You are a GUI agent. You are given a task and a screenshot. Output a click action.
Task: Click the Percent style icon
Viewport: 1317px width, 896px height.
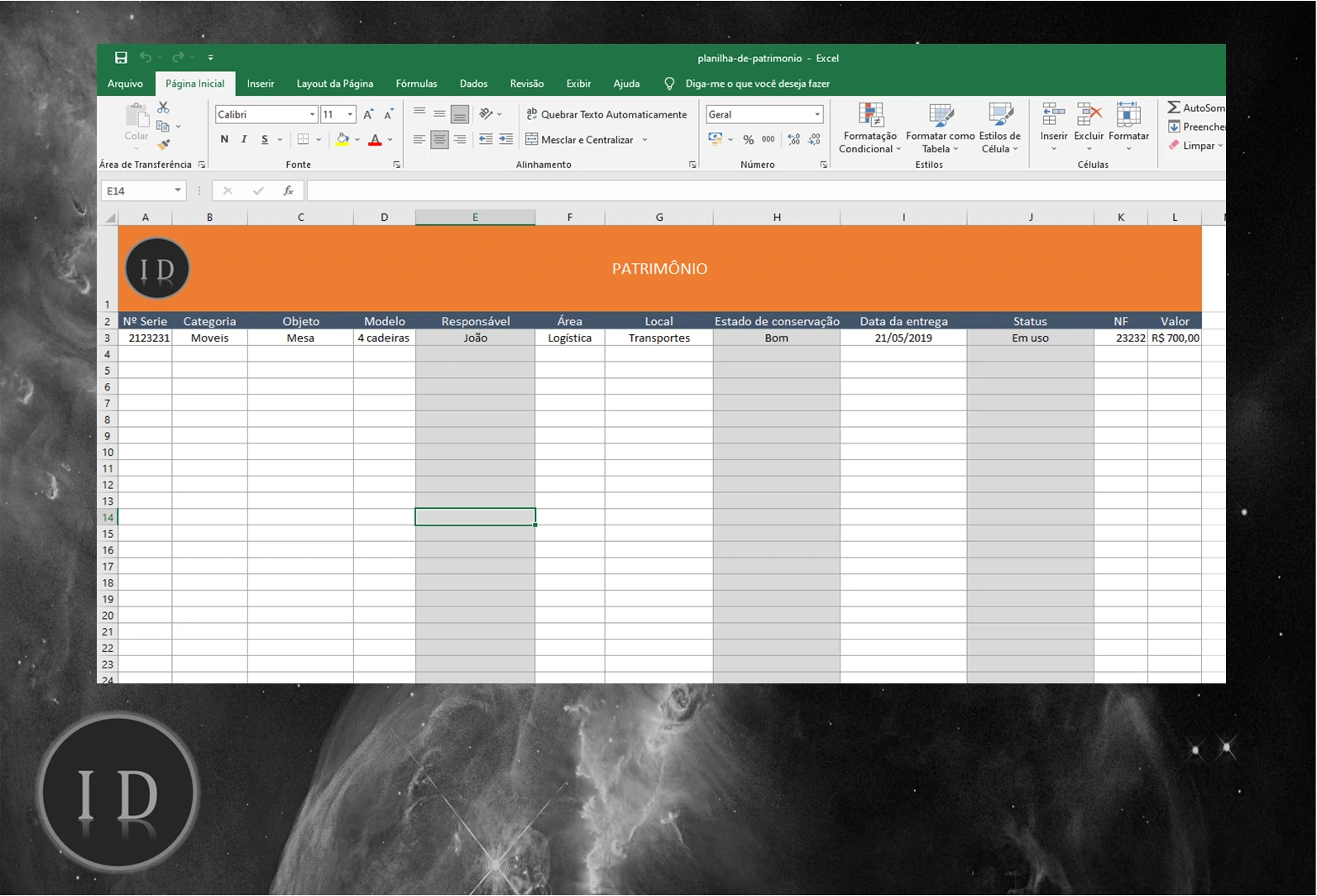coord(748,140)
